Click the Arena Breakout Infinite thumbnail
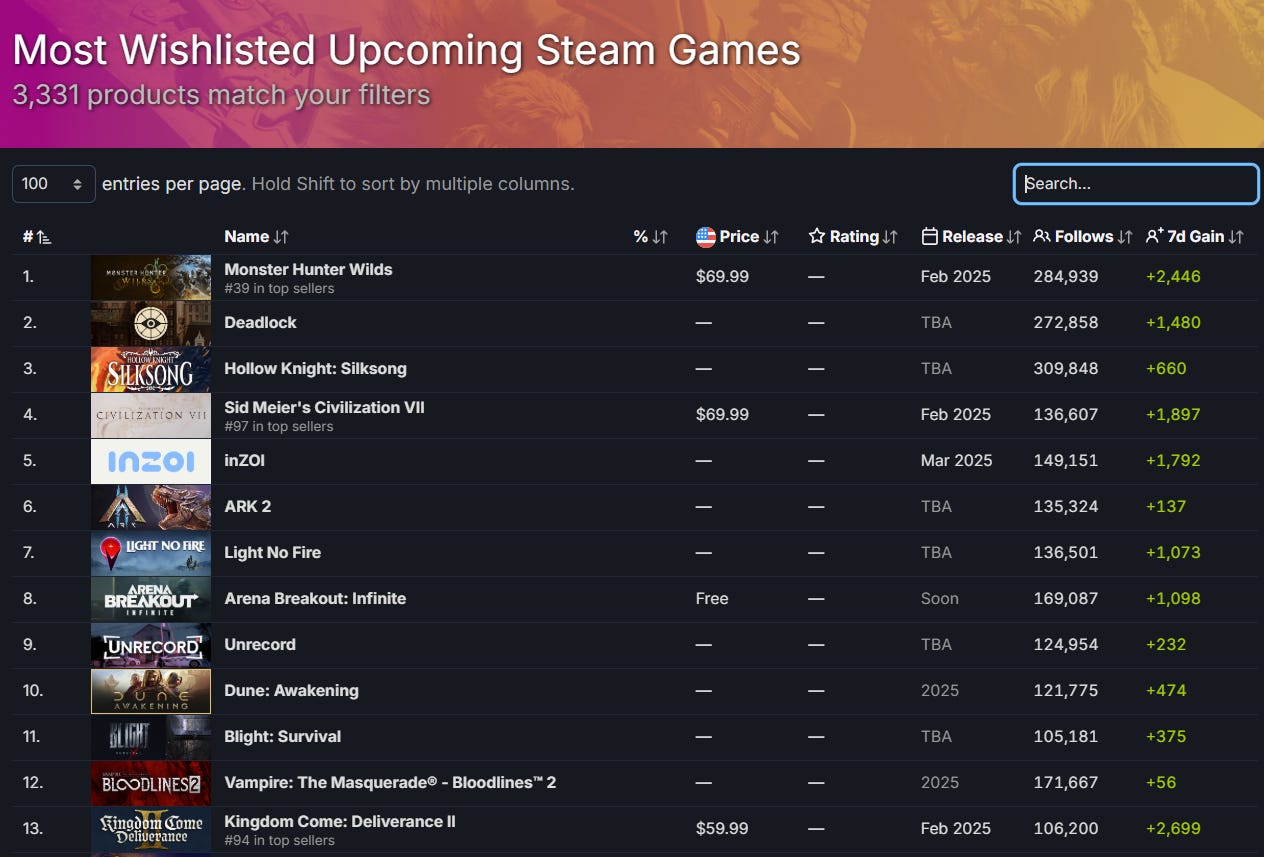Viewport: 1264px width, 857px height. coord(151,599)
